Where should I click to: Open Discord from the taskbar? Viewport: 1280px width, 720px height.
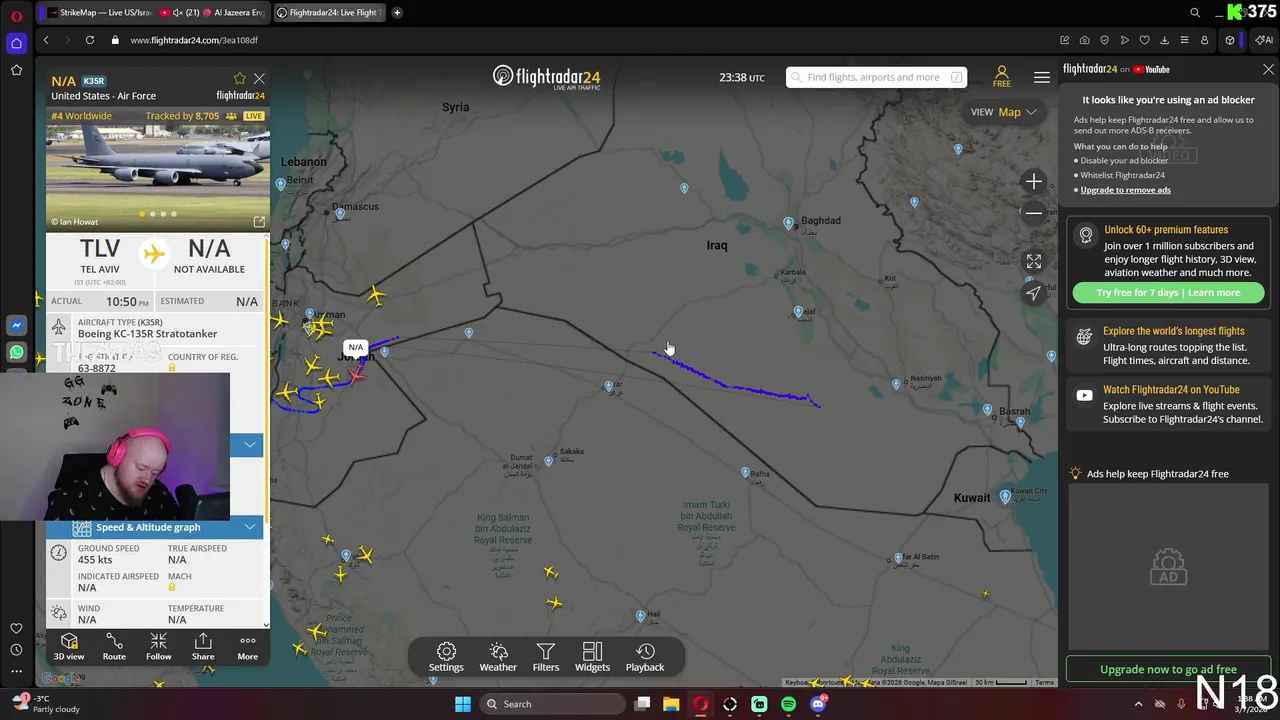tap(818, 704)
